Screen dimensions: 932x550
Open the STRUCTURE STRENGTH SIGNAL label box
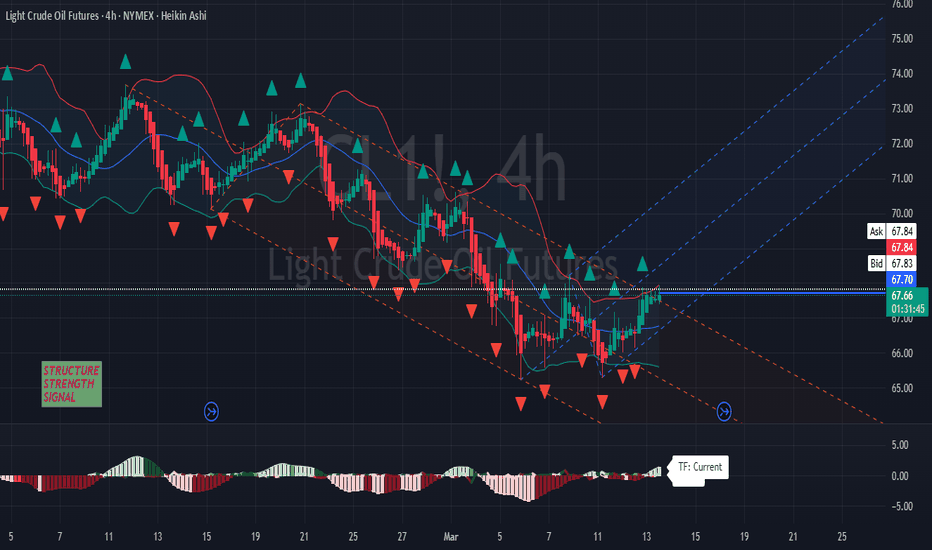click(71, 384)
